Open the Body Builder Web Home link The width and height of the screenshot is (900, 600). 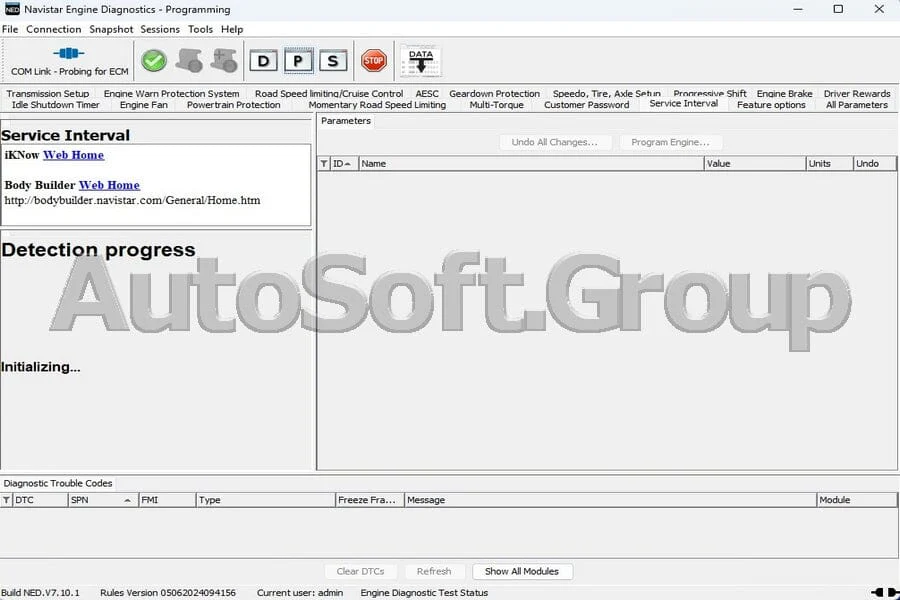click(109, 185)
